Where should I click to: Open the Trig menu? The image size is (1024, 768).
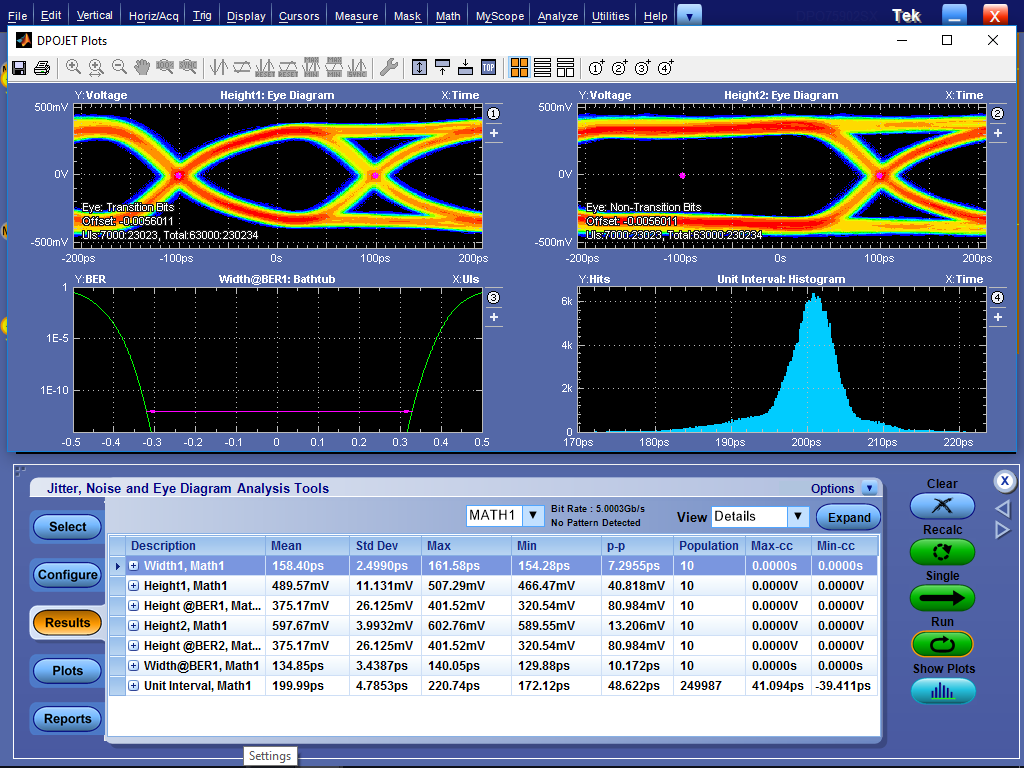[202, 16]
